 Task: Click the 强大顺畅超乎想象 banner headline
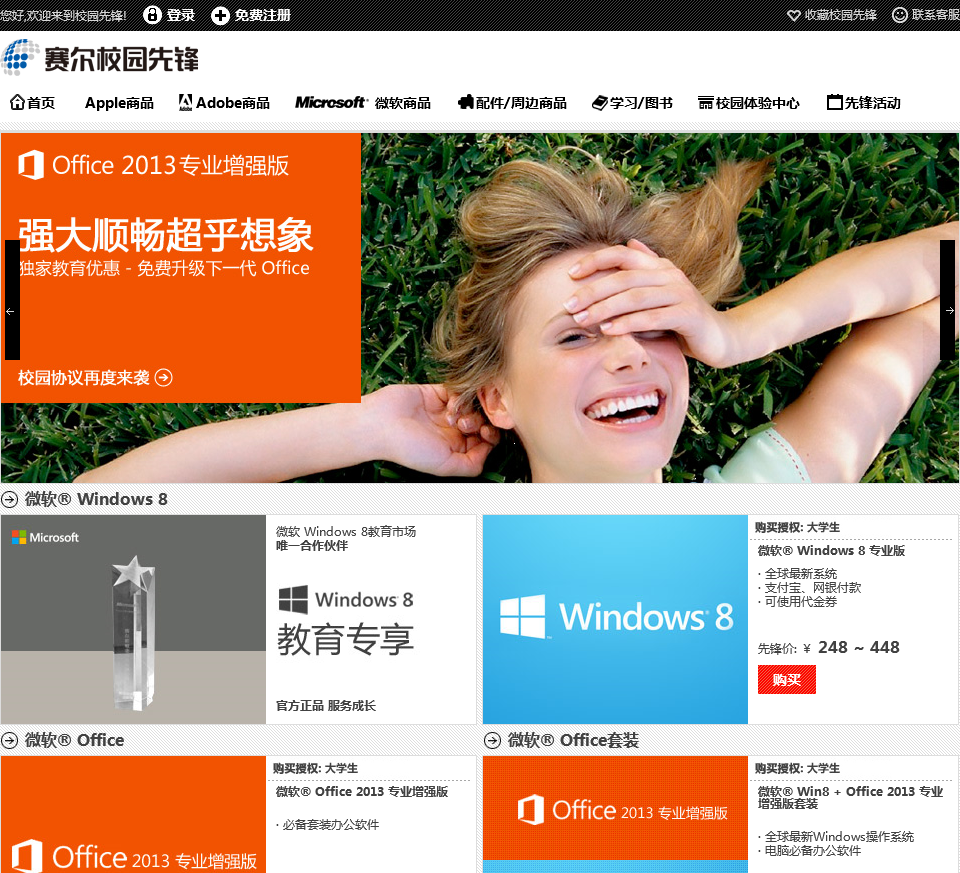click(165, 234)
